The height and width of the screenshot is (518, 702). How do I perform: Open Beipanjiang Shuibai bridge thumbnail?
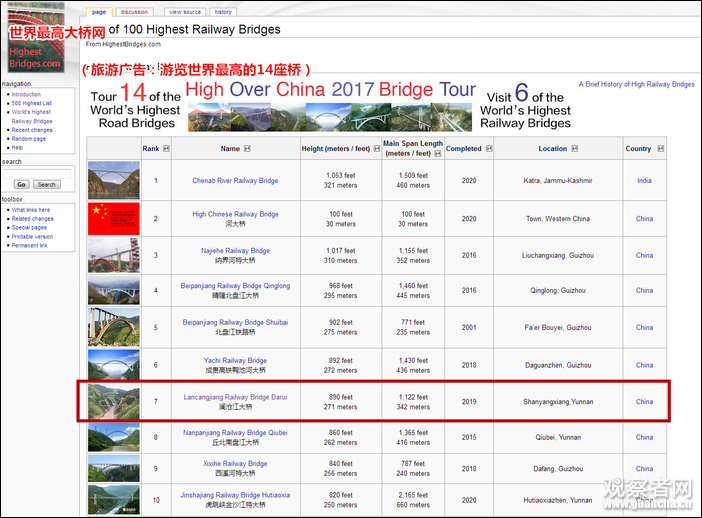(x=114, y=327)
